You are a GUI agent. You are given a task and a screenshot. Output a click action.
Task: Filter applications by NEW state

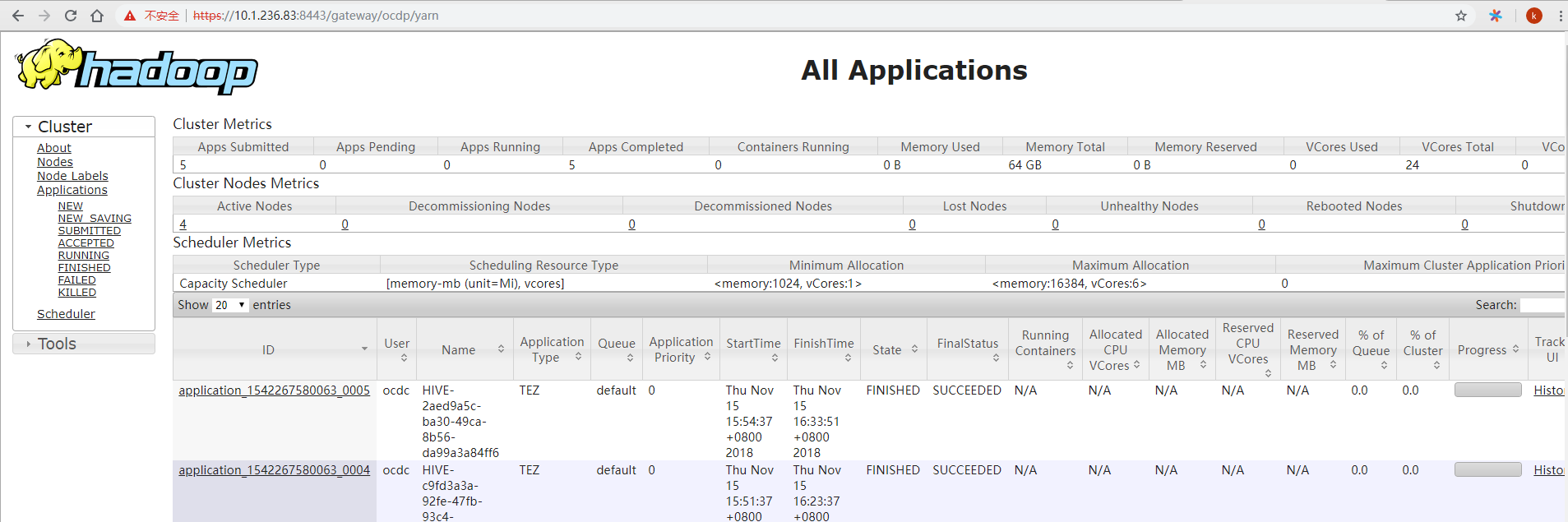point(71,206)
